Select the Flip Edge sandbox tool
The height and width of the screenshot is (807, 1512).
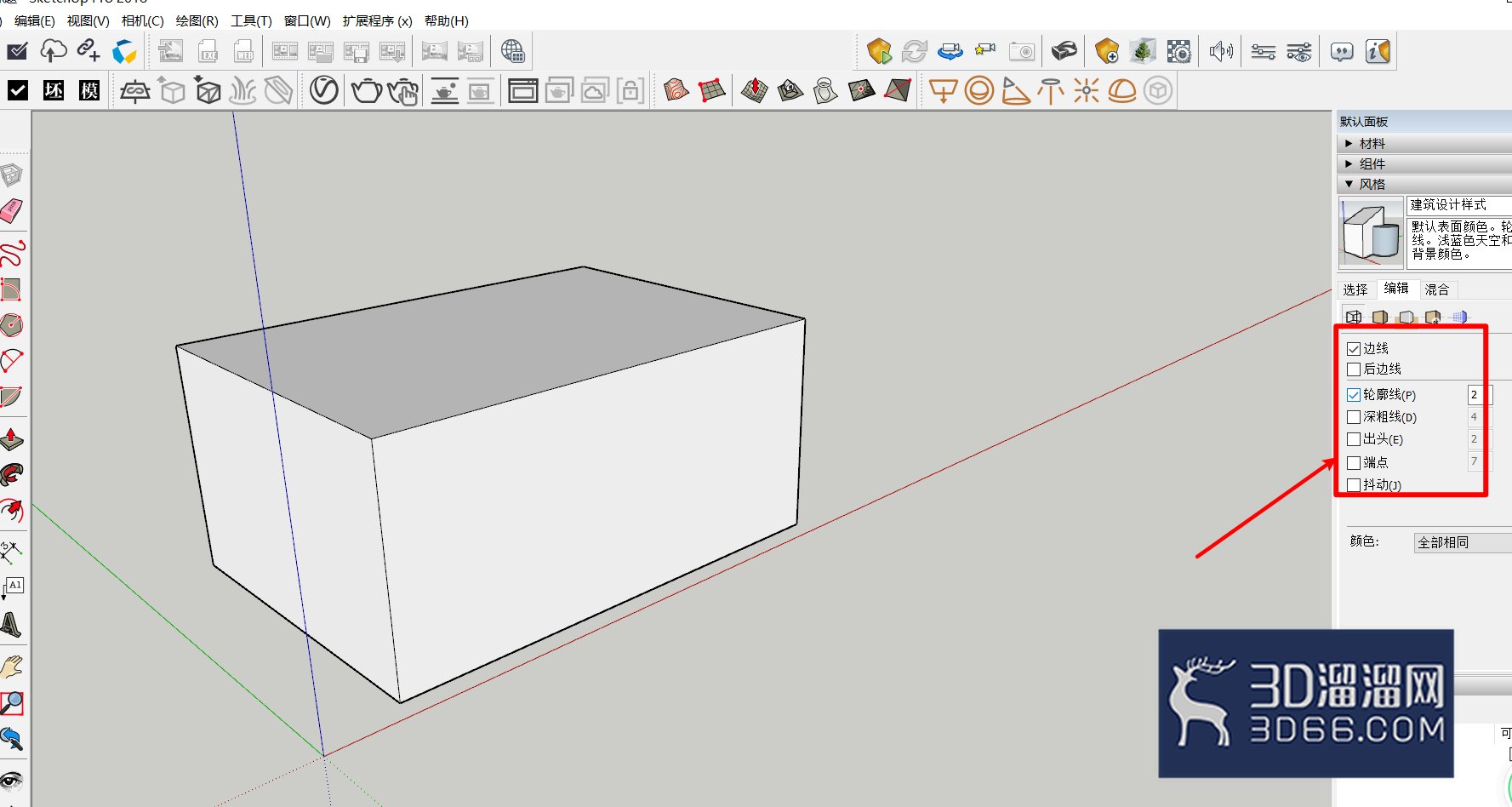coord(898,89)
